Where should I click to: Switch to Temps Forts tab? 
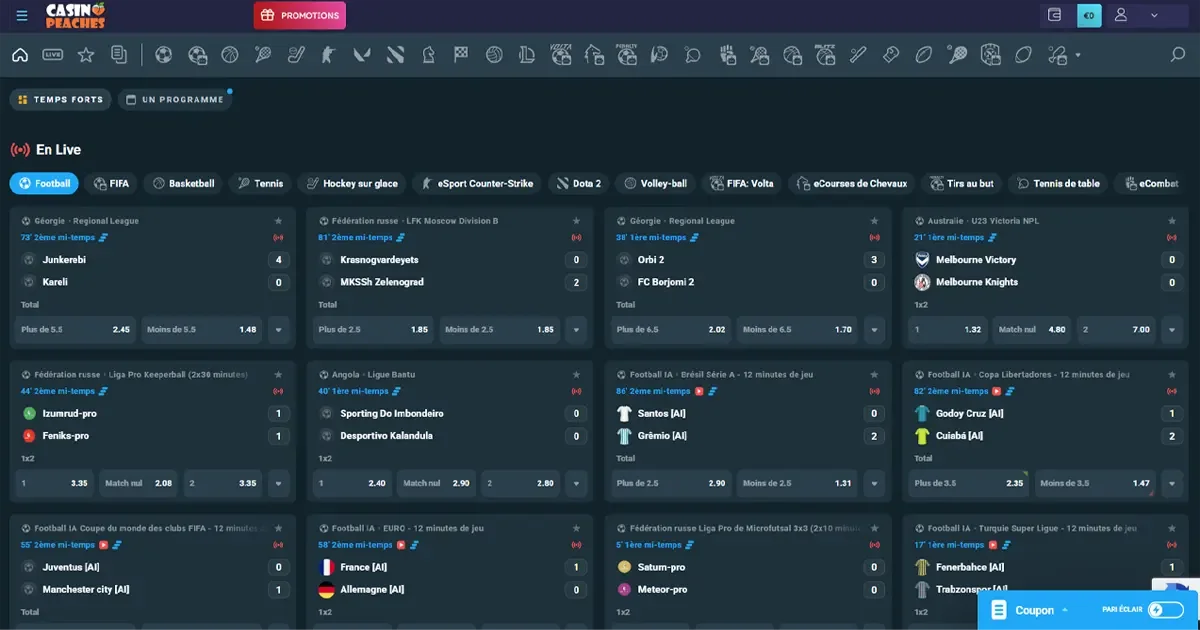(60, 100)
